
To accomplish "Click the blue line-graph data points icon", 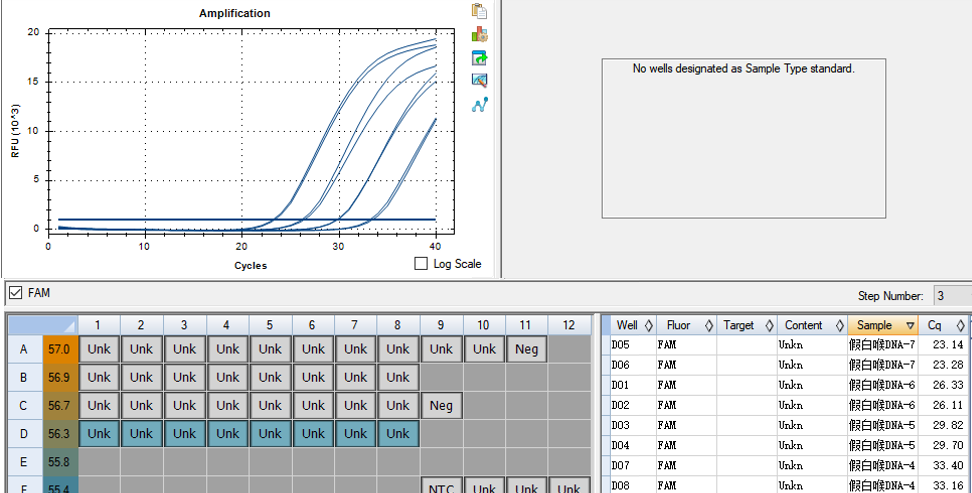I will coord(479,105).
